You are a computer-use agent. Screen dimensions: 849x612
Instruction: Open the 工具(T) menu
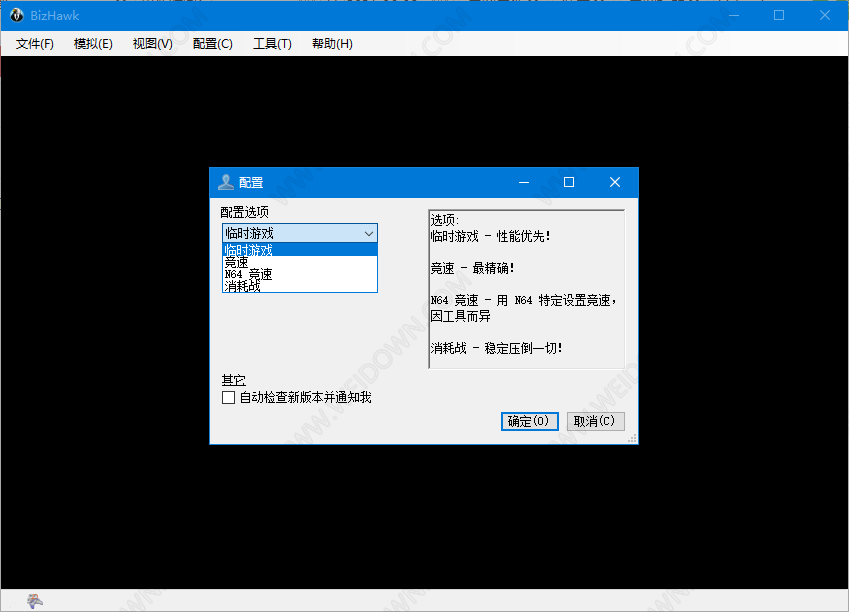point(272,44)
